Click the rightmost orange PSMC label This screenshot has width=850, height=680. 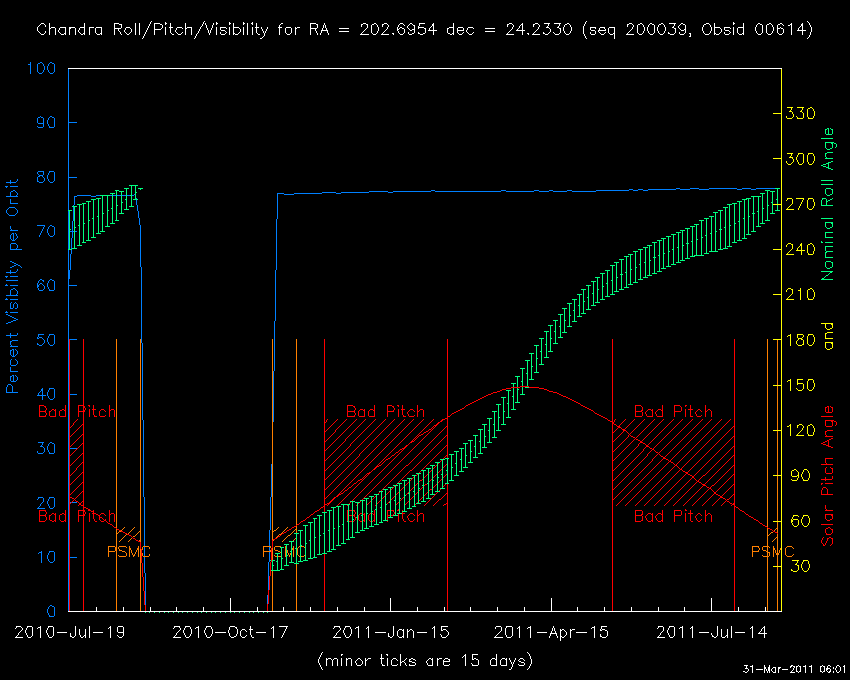click(x=772, y=552)
